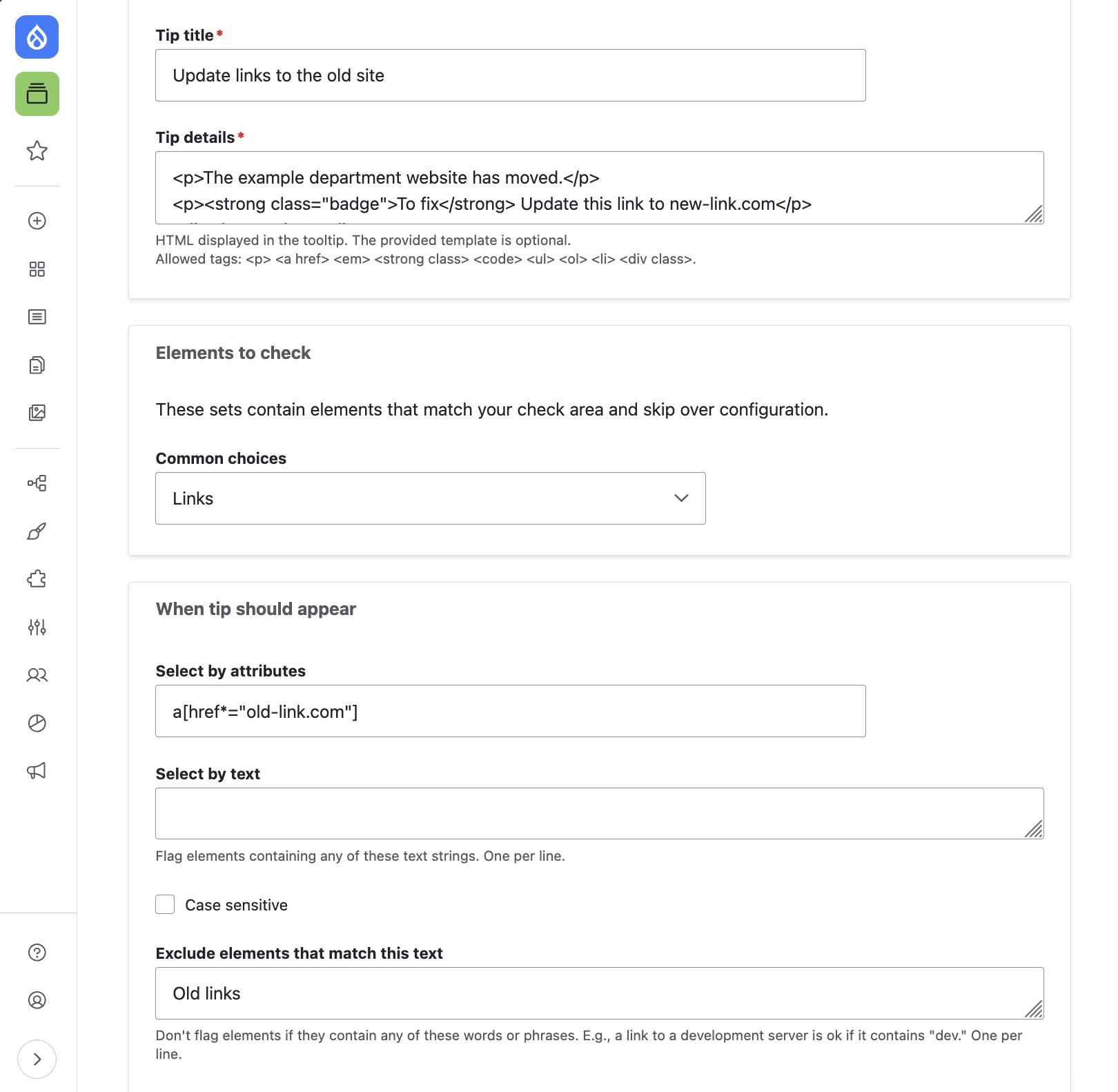Select the green workspaces icon
The width and height of the screenshot is (1118, 1092).
(37, 94)
